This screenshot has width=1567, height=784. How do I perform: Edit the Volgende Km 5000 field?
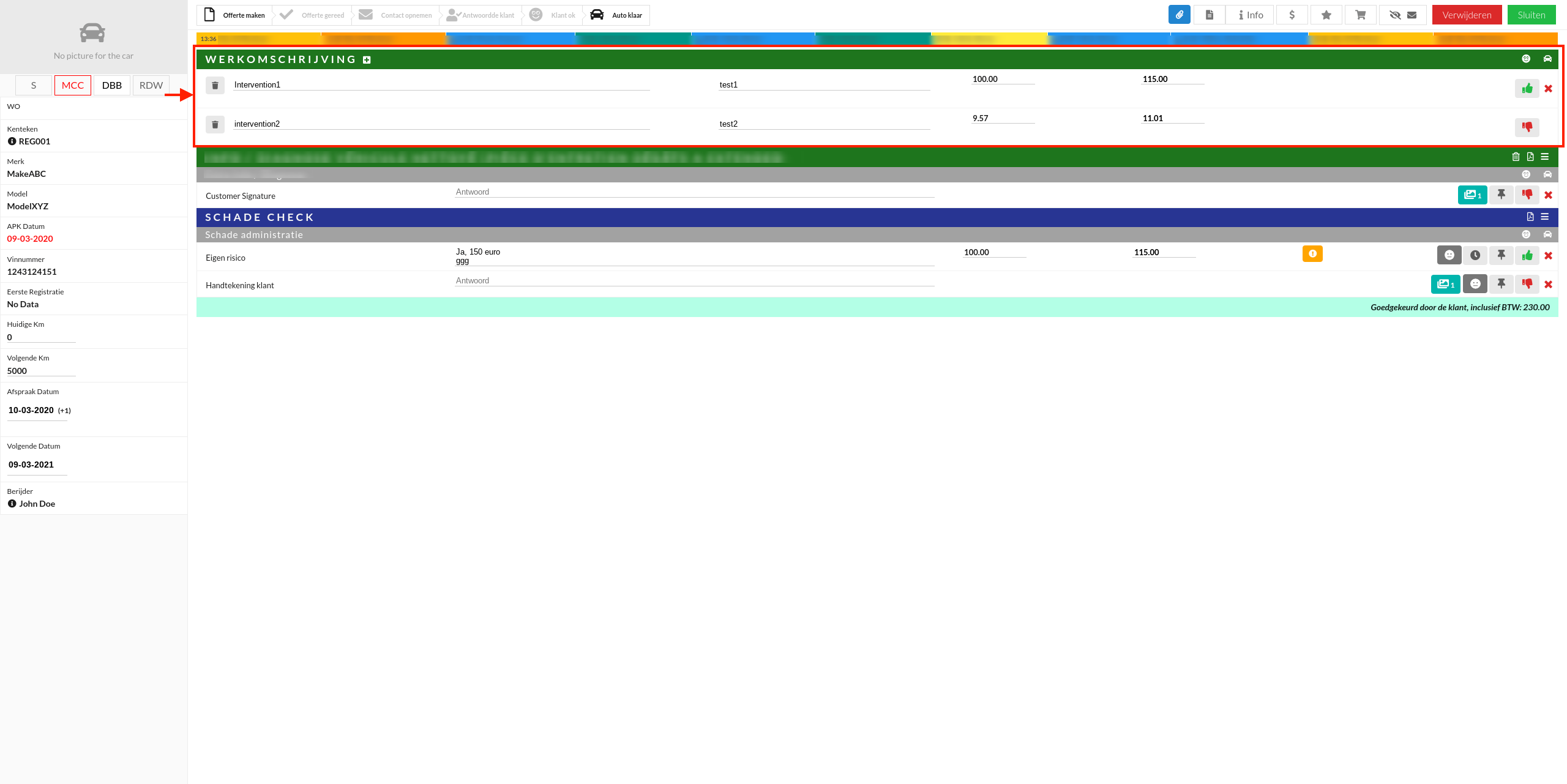pyautogui.click(x=41, y=371)
